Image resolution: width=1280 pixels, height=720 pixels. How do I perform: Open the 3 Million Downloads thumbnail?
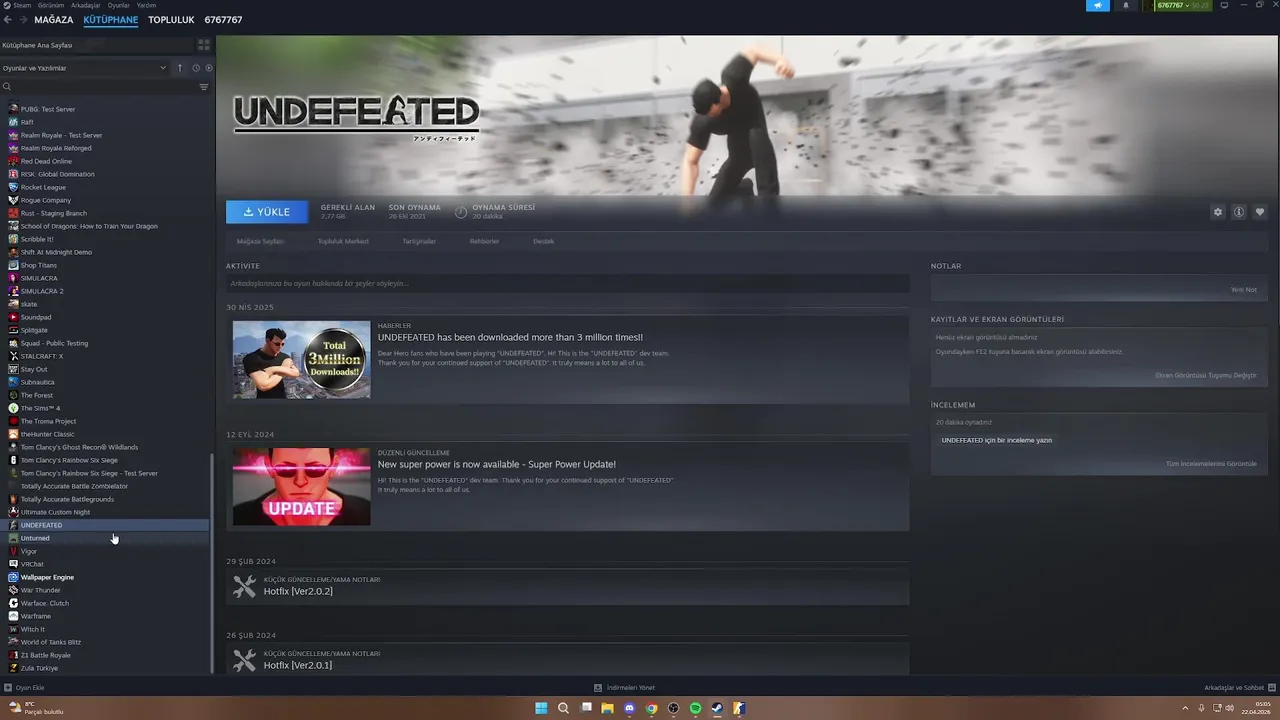click(301, 359)
